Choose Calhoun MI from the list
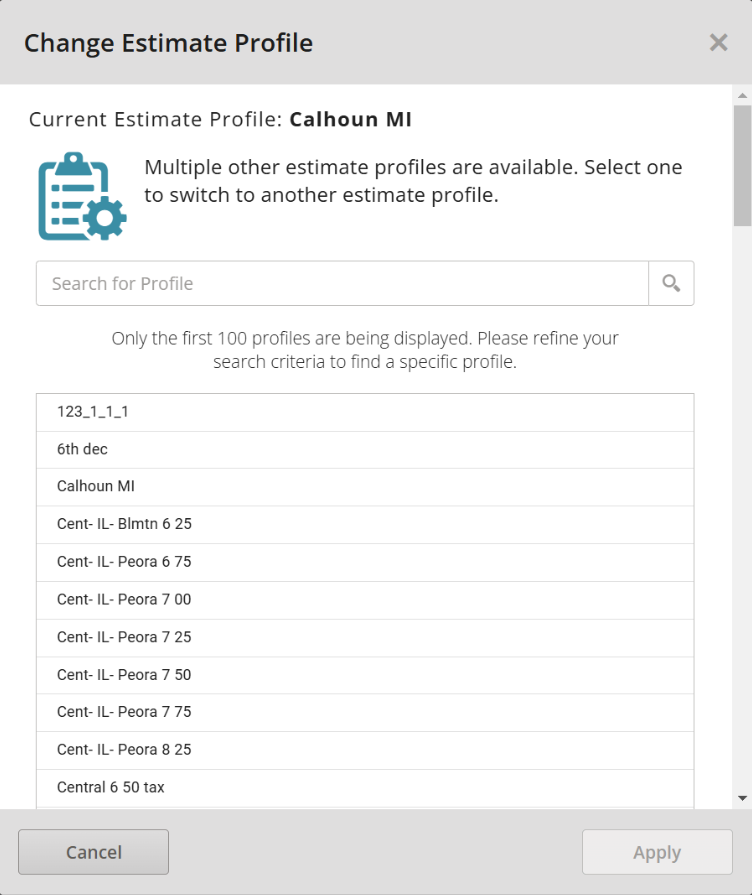Image resolution: width=752 pixels, height=895 pixels. 365,487
